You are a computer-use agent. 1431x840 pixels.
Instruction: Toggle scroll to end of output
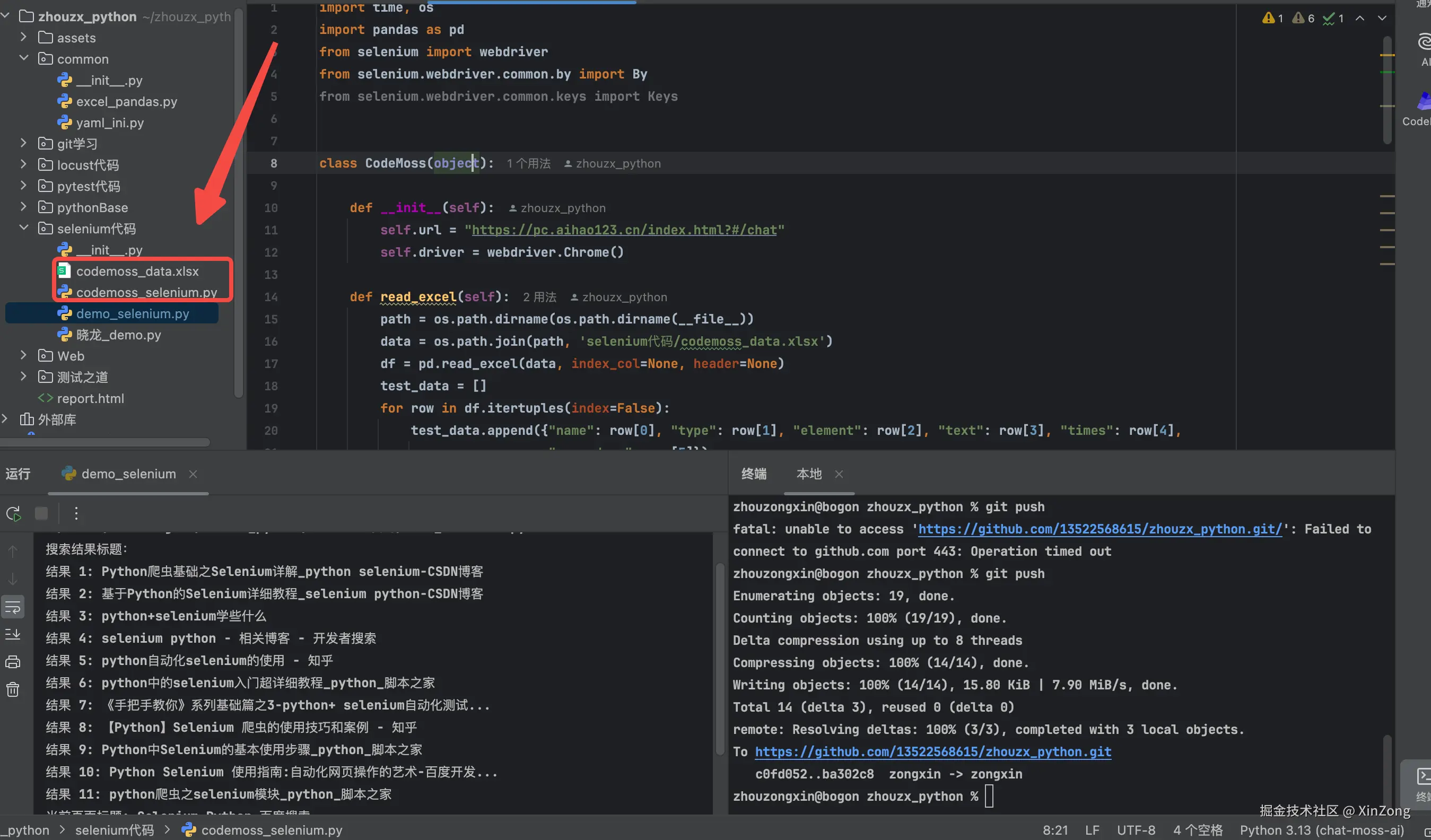pyautogui.click(x=13, y=634)
